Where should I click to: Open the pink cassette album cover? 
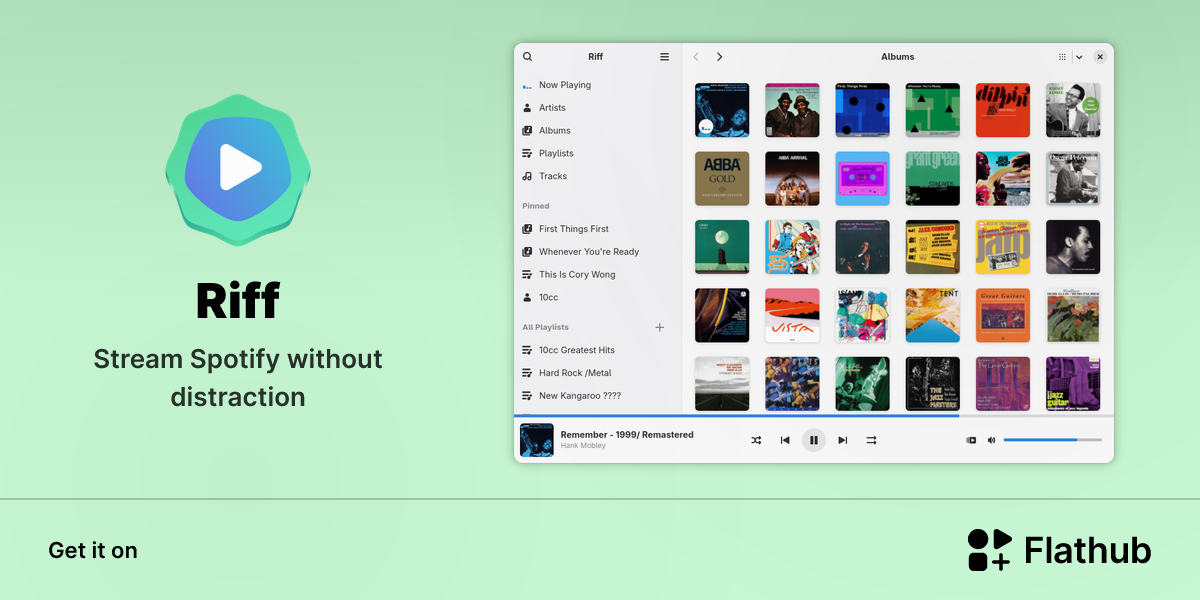click(x=862, y=178)
